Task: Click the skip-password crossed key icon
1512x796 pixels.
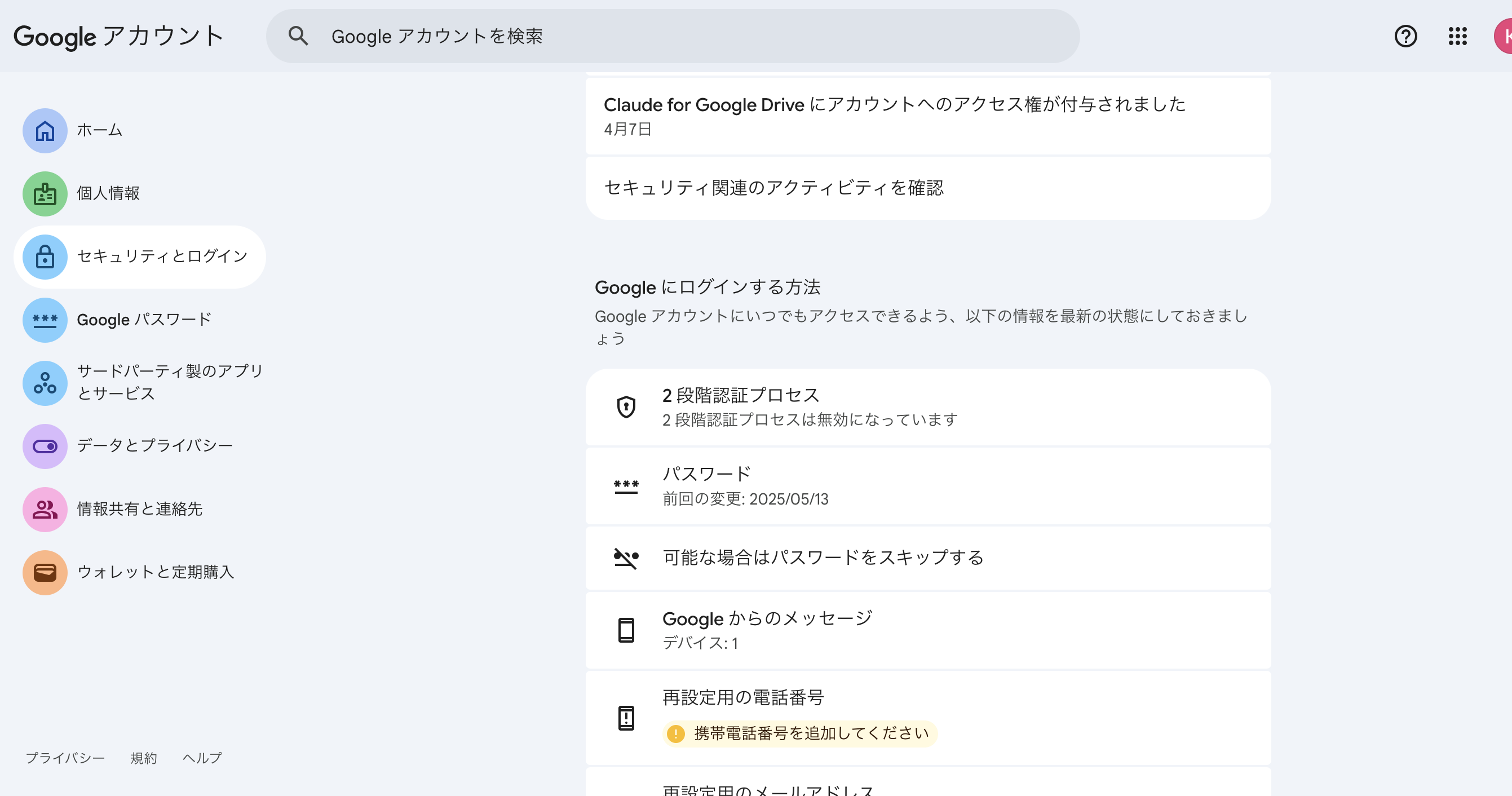Action: (626, 558)
